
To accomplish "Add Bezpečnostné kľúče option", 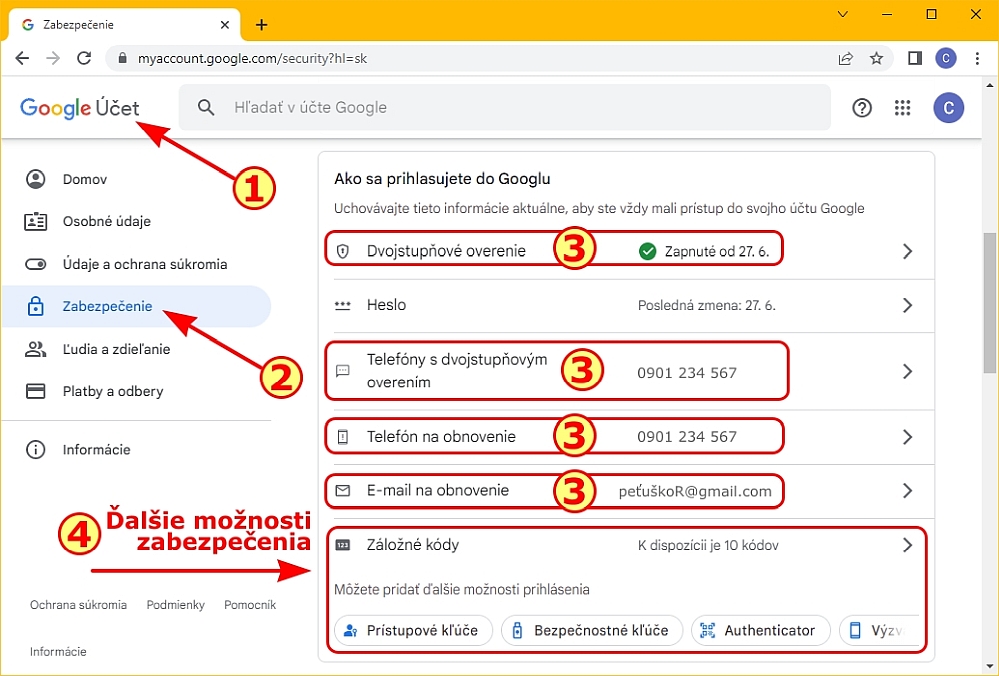I will [x=592, y=630].
